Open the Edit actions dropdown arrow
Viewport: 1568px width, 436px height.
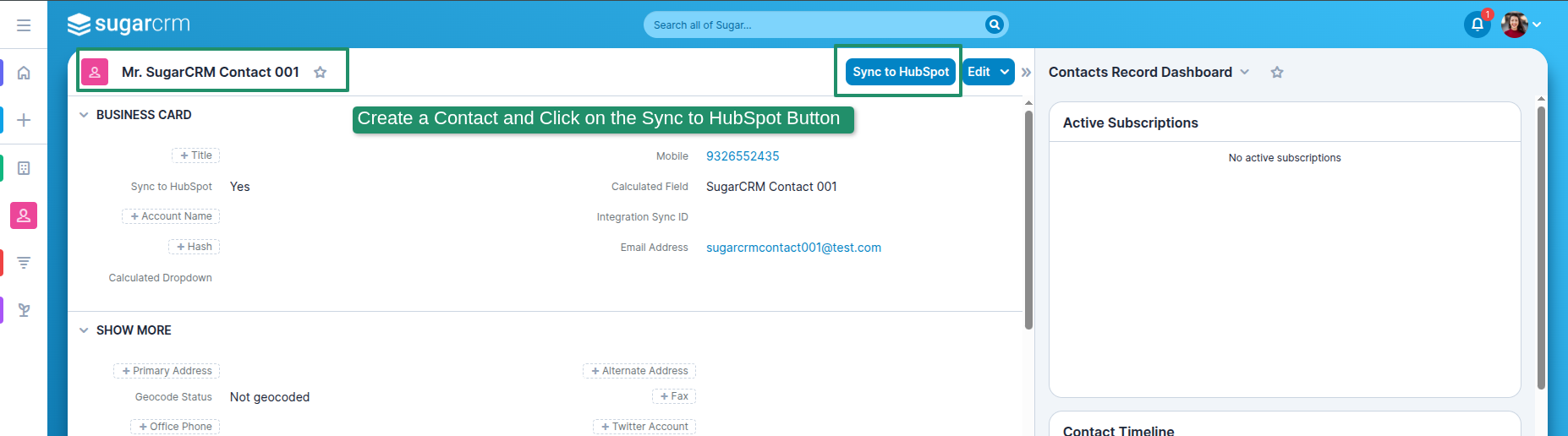point(1005,72)
